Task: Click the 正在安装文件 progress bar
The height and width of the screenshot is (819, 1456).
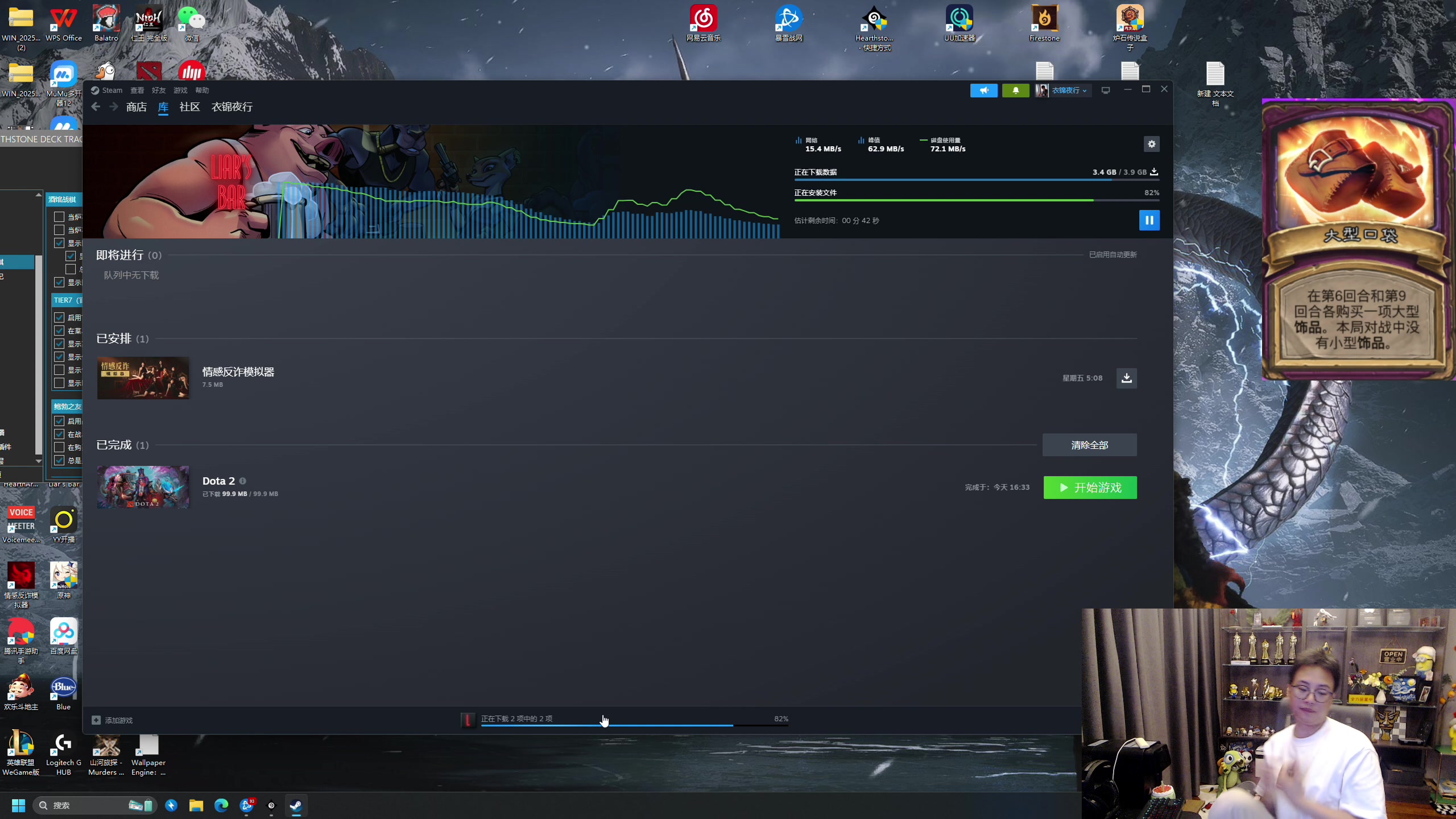Action: tap(977, 200)
